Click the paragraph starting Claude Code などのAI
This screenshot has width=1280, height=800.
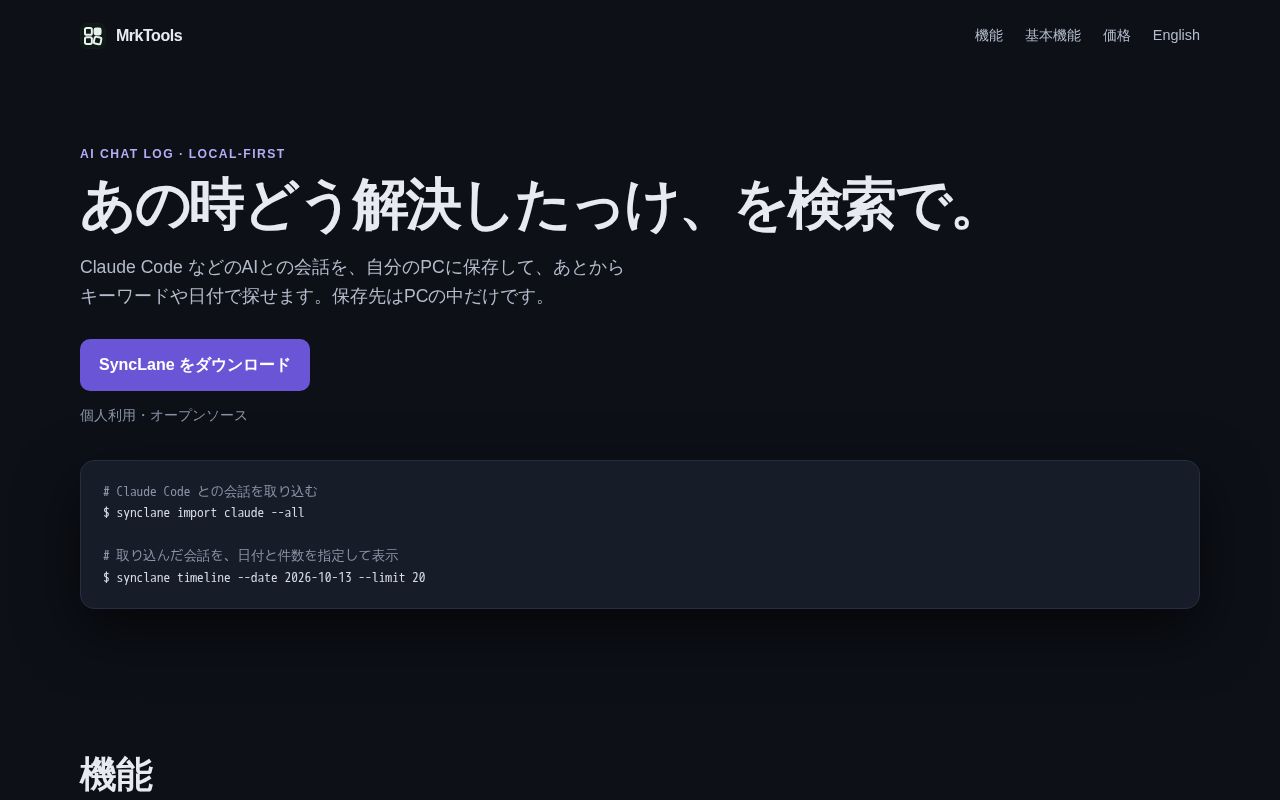click(352, 282)
